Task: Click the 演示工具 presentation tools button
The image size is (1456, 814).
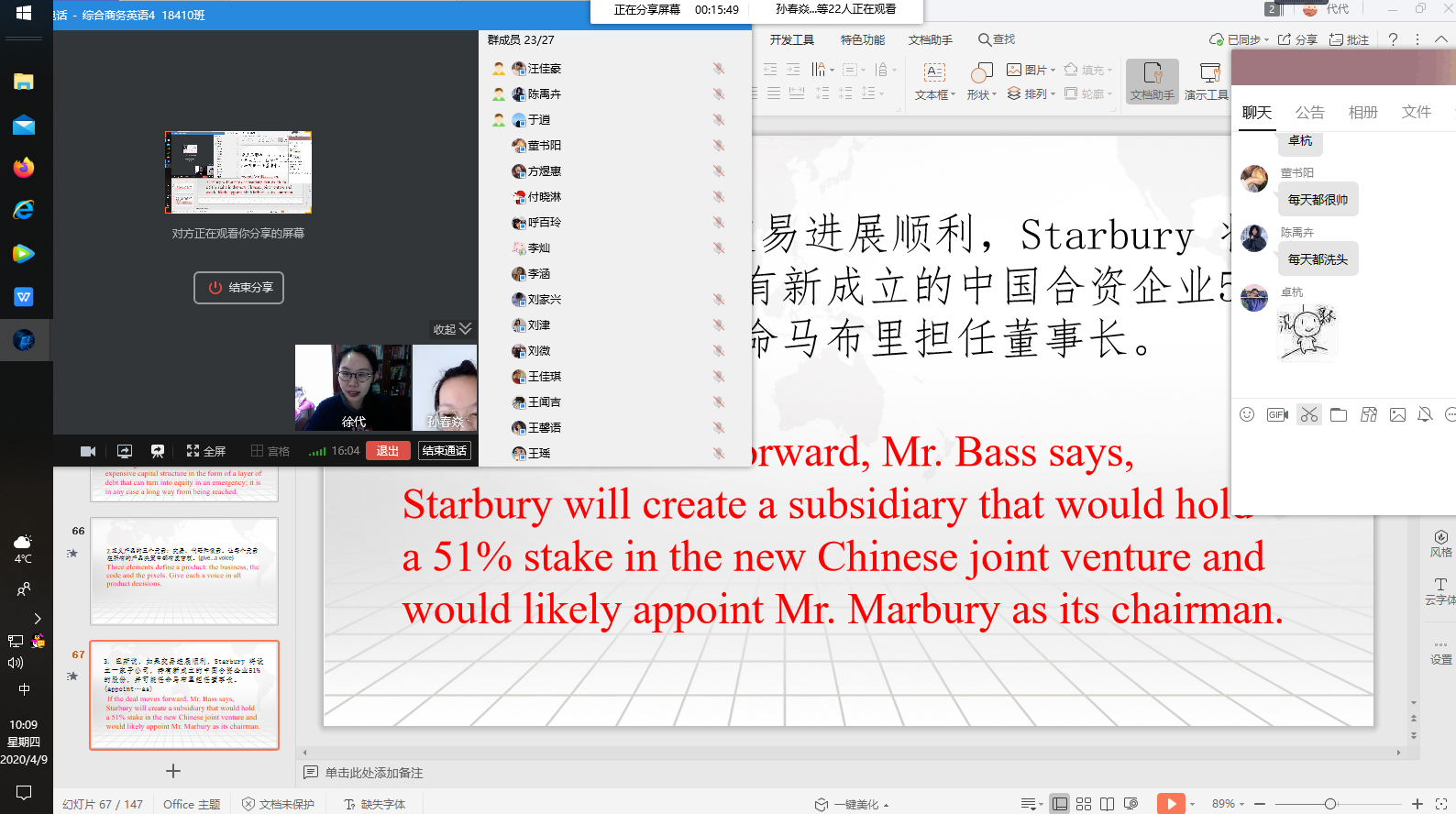Action: 1207,82
